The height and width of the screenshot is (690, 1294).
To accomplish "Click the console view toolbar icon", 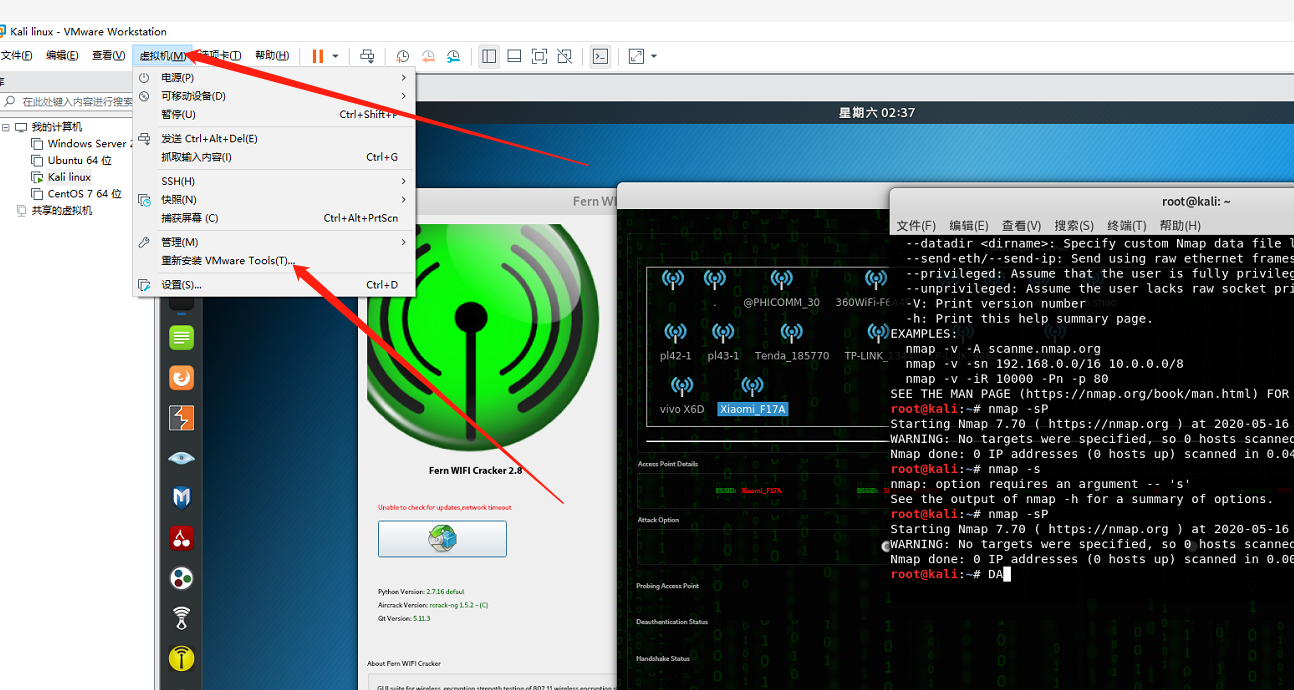I will [600, 56].
